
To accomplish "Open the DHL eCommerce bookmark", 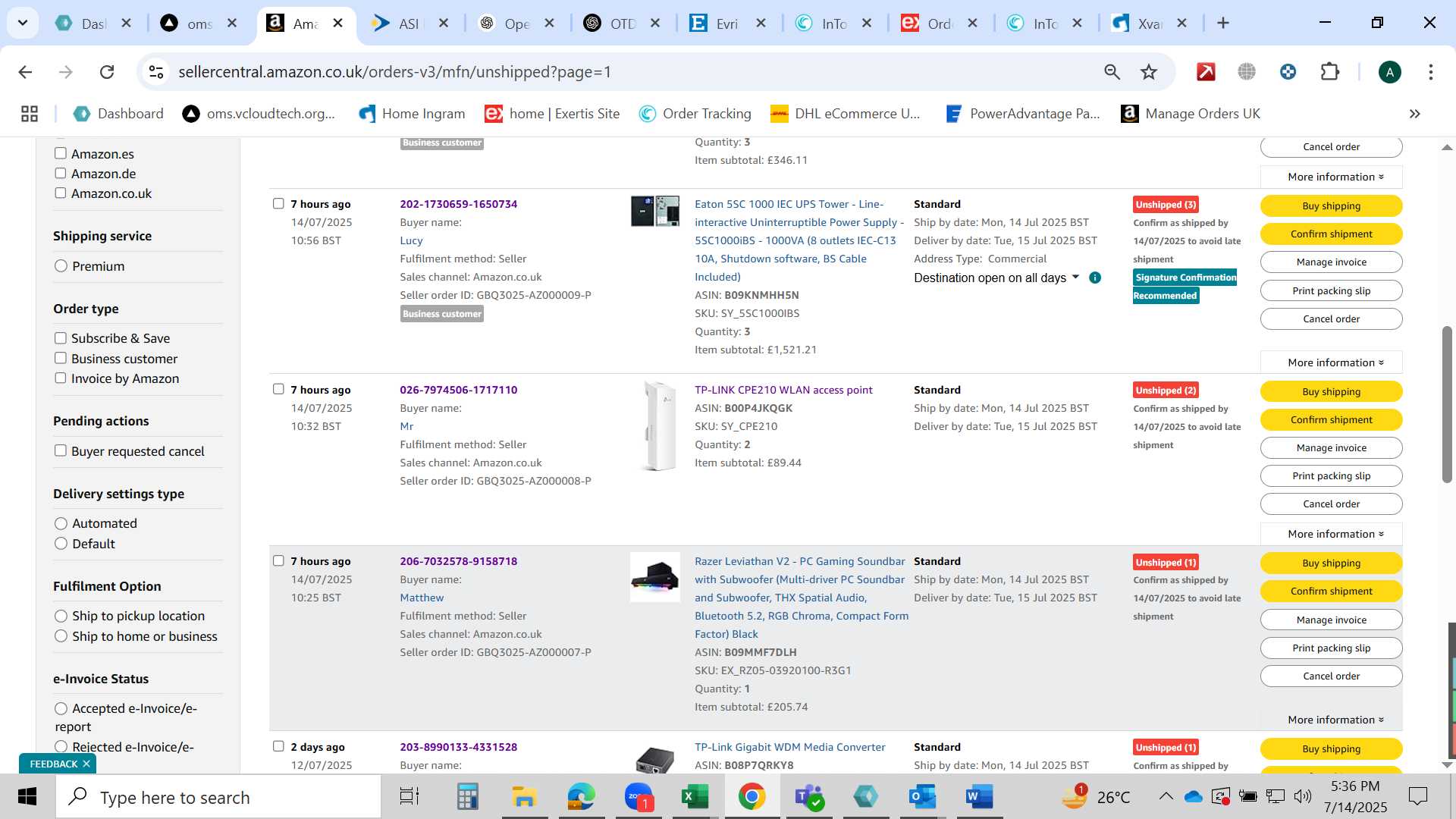I will click(846, 114).
